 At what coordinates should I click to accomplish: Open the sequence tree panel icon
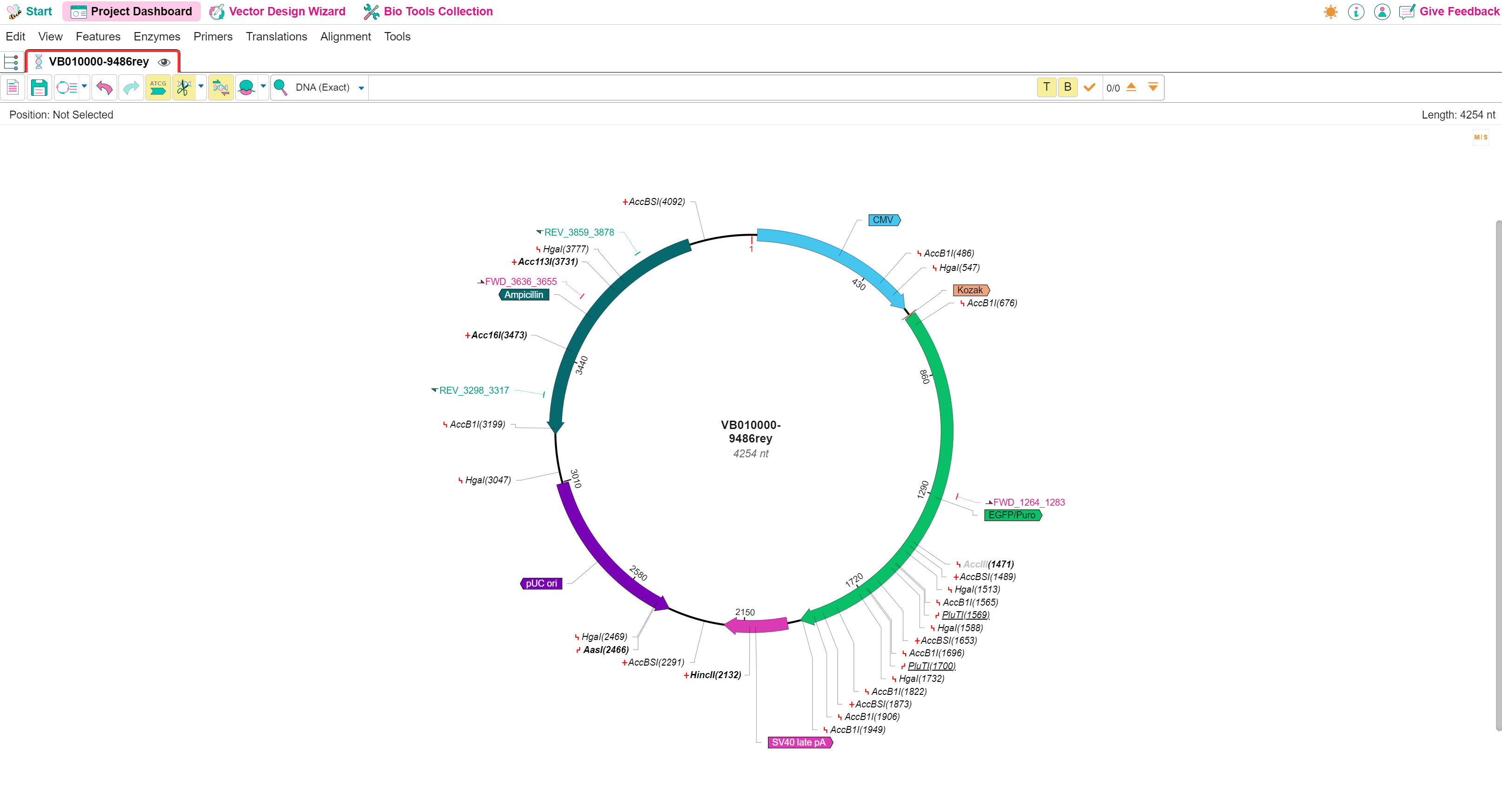11,62
